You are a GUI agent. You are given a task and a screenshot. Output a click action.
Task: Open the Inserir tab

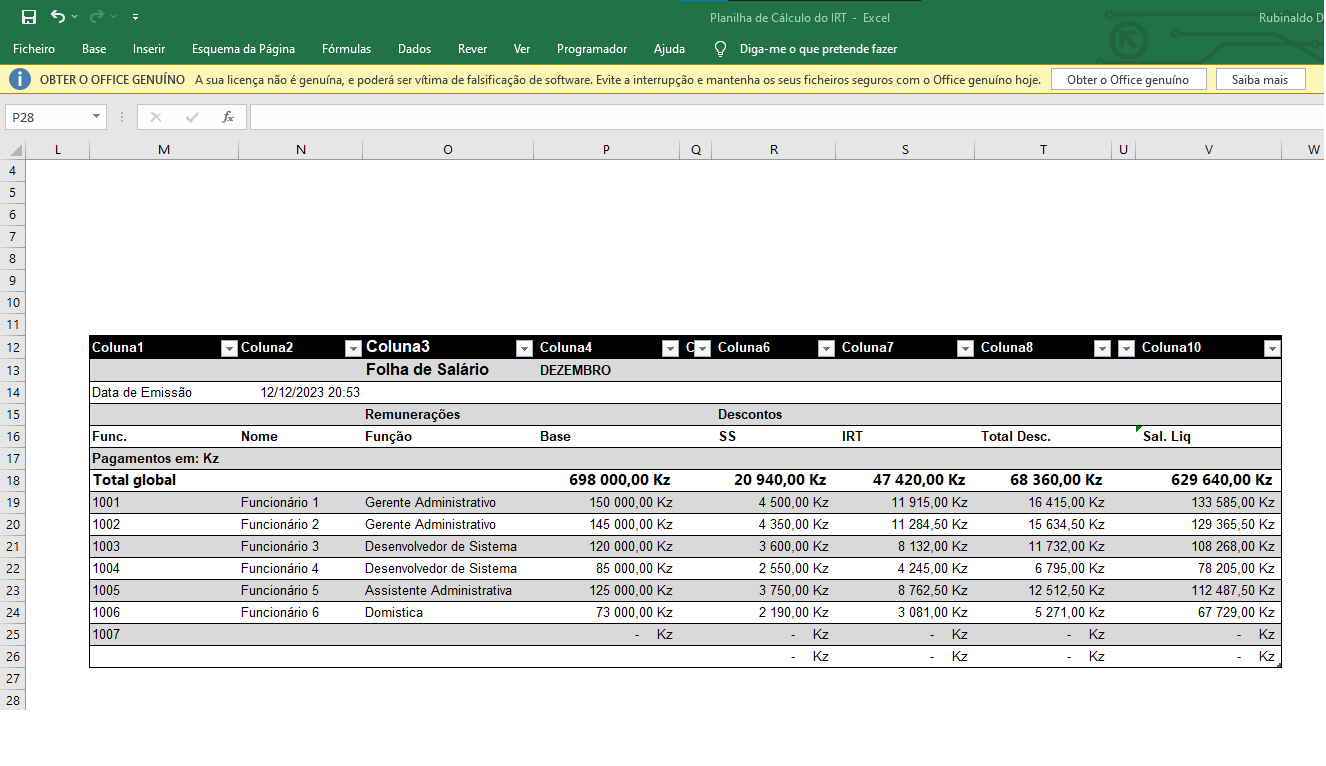click(149, 49)
